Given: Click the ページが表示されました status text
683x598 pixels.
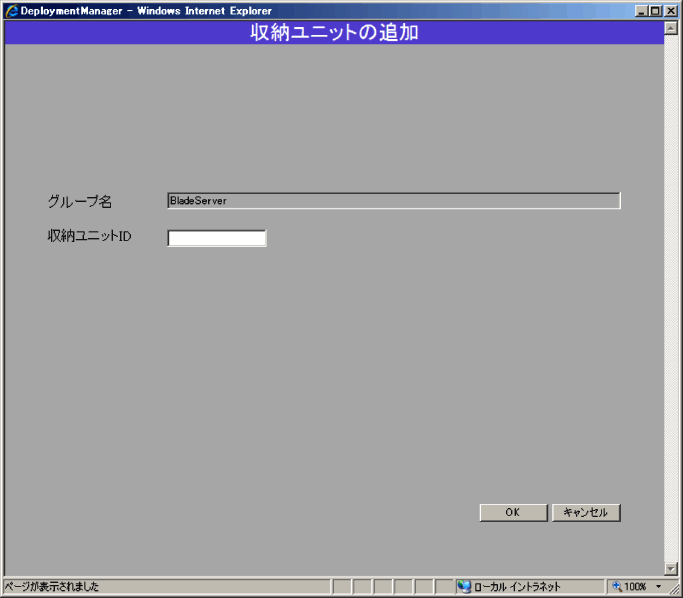Looking at the screenshot, I should pyautogui.click(x=52, y=587).
